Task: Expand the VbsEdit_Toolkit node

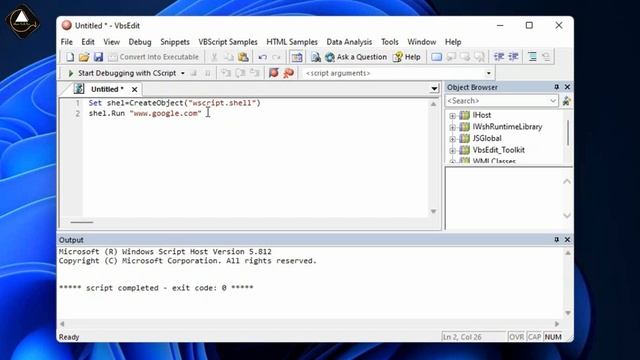Action: (452, 151)
